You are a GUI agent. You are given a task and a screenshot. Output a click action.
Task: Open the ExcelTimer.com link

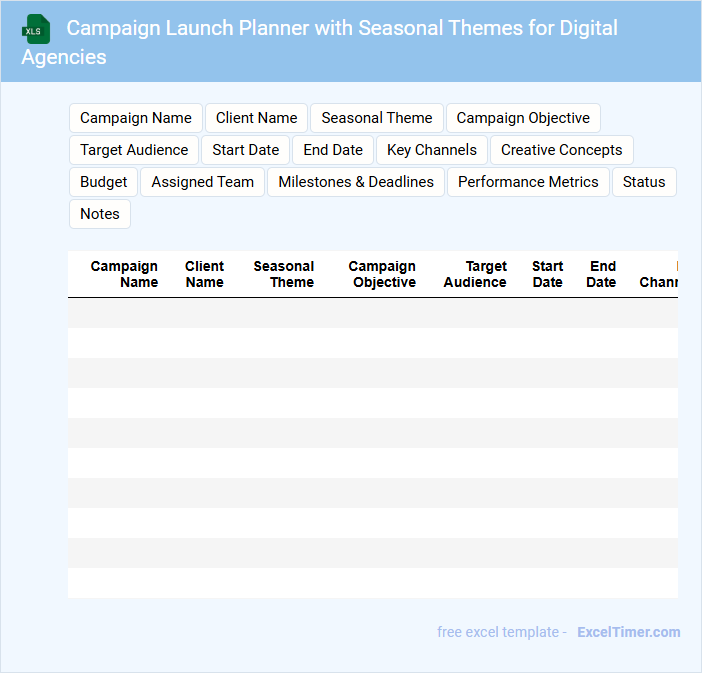click(628, 632)
